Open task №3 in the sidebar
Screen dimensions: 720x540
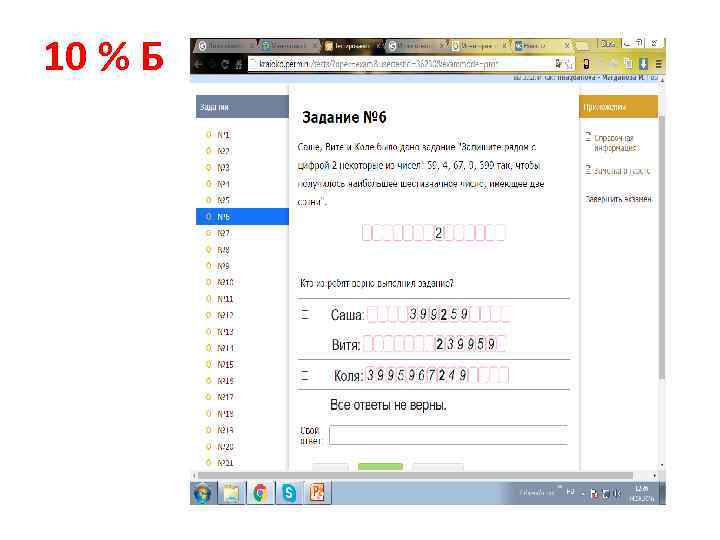[x=223, y=168]
